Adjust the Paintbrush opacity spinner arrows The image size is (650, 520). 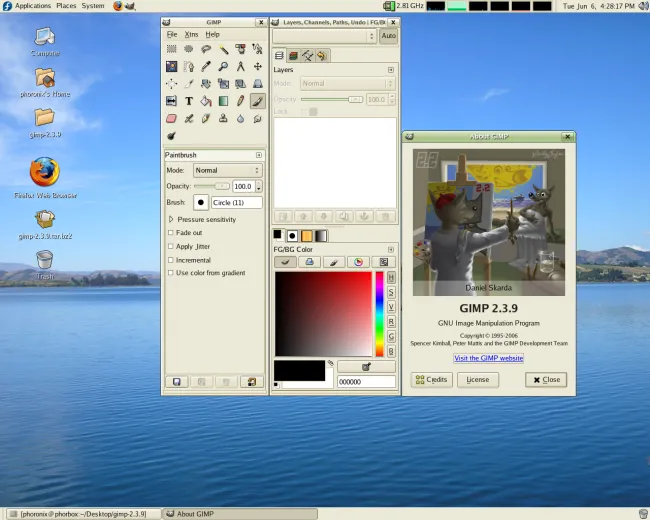(259, 186)
